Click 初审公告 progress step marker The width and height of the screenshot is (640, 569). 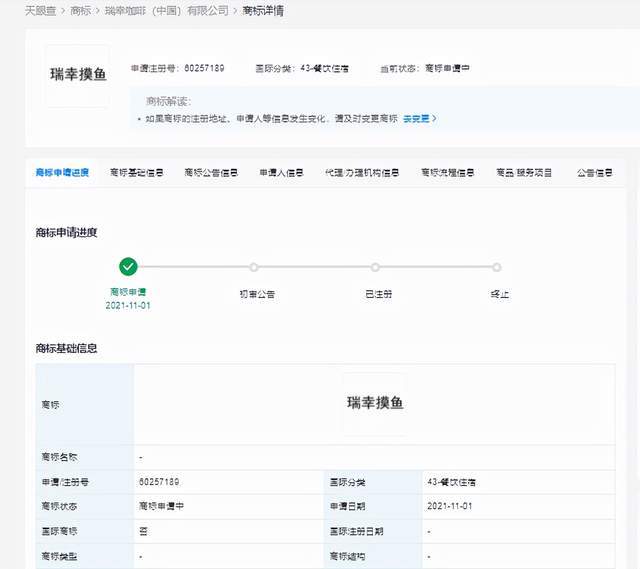click(x=253, y=267)
